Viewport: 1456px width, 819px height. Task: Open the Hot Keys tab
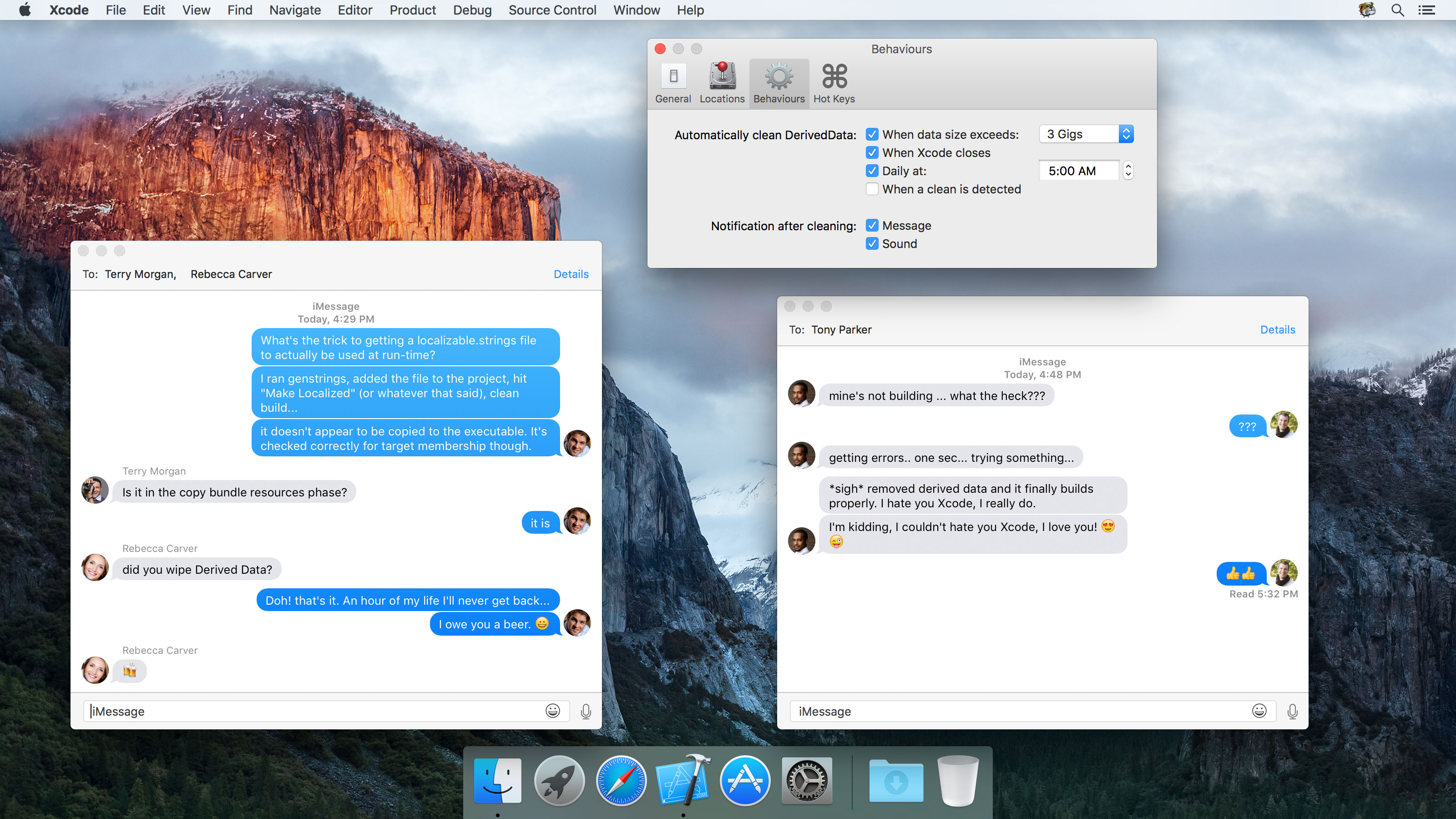[x=834, y=83]
